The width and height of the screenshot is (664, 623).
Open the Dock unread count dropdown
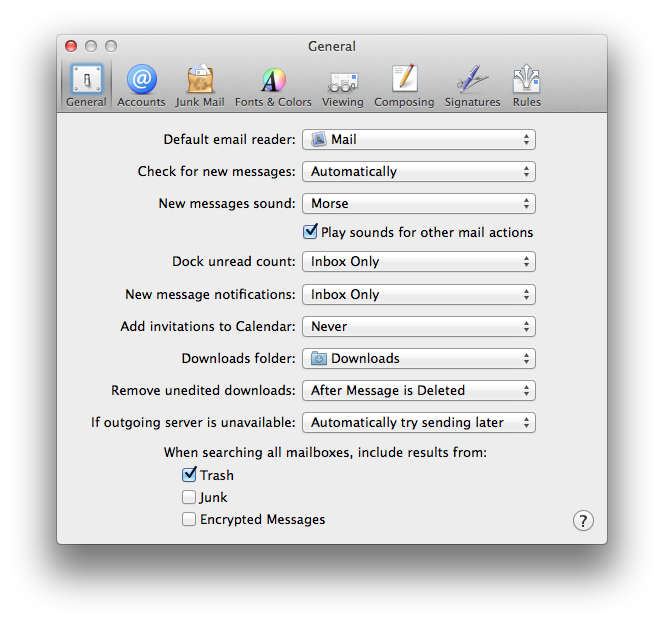point(419,261)
